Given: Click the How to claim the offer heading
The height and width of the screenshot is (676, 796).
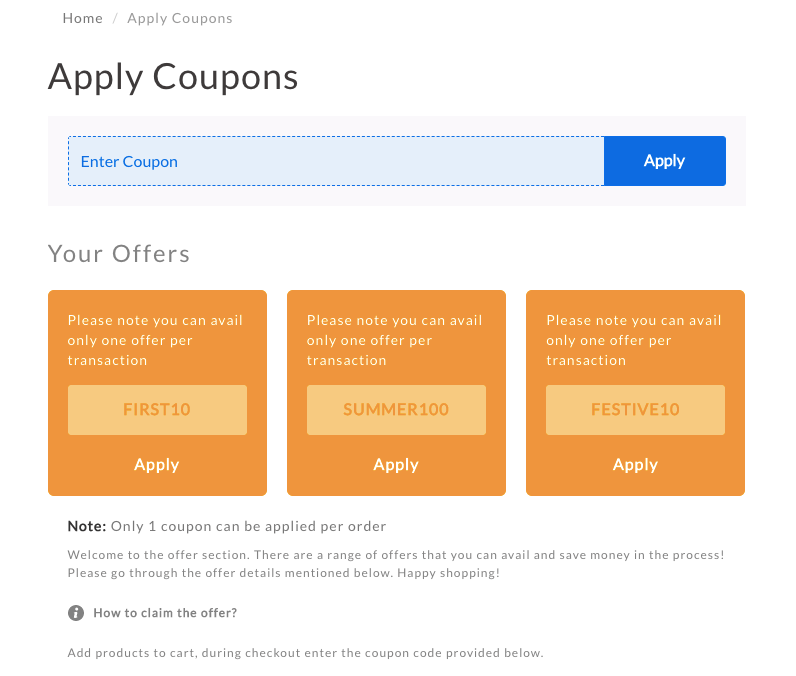Looking at the screenshot, I should [165, 613].
